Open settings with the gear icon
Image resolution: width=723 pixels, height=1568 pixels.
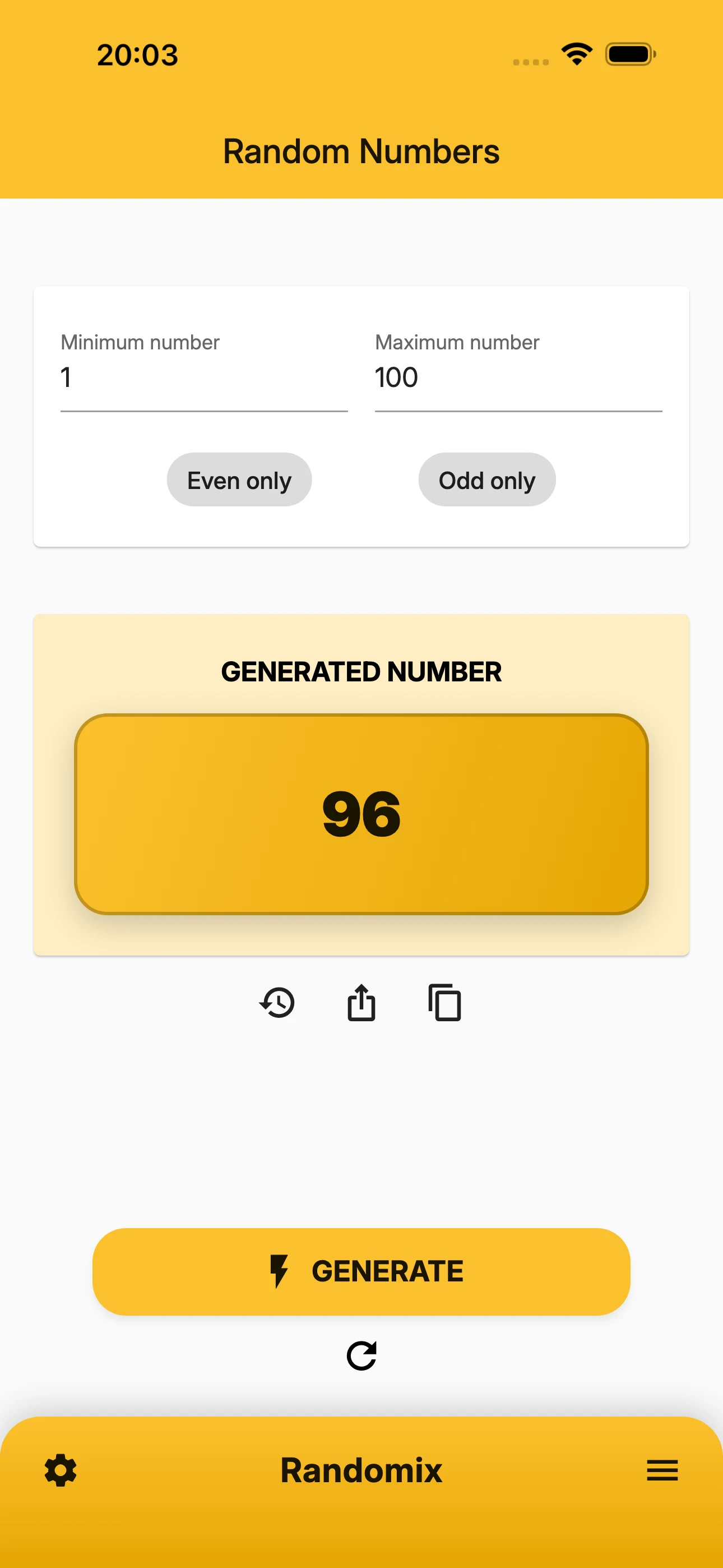click(61, 1470)
